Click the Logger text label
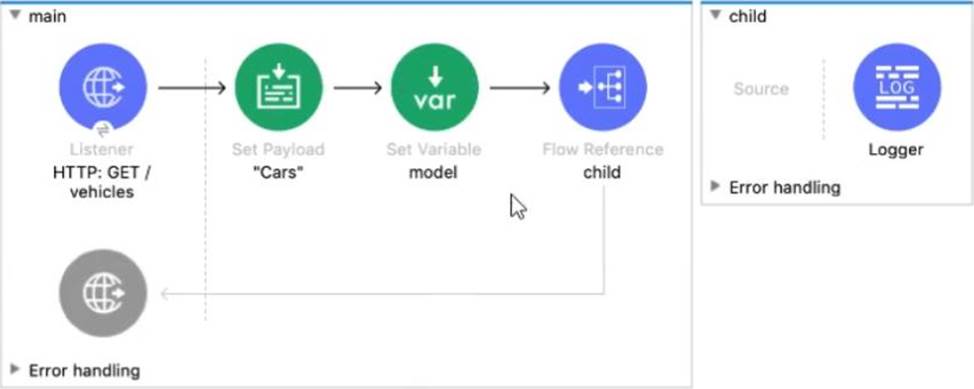This screenshot has width=974, height=389. pos(896,150)
